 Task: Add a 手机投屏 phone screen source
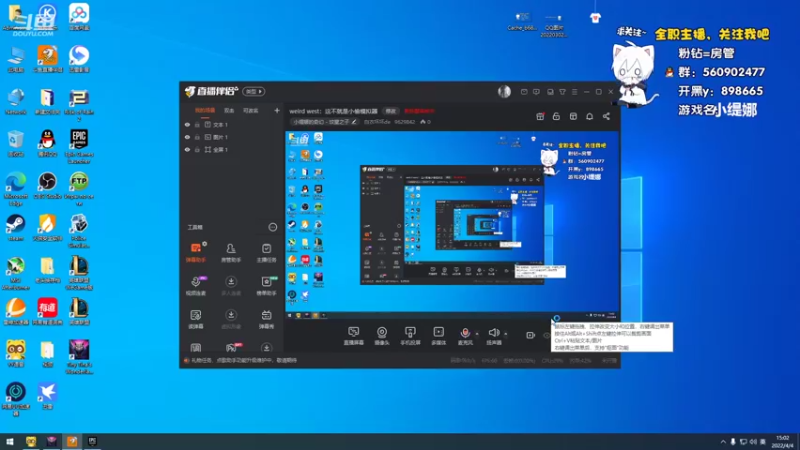[x=410, y=336]
